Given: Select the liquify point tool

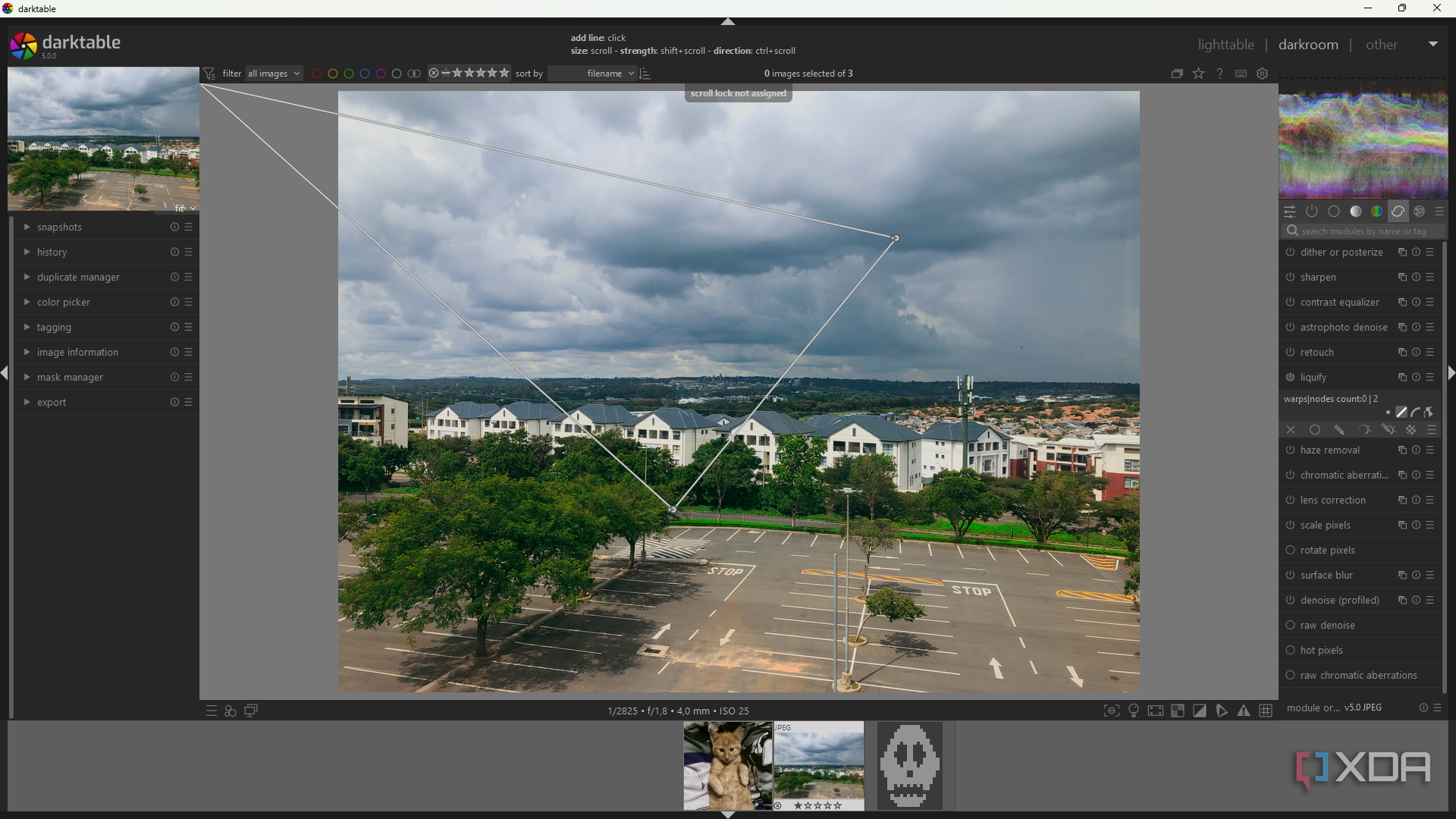Looking at the screenshot, I should click(x=1388, y=413).
